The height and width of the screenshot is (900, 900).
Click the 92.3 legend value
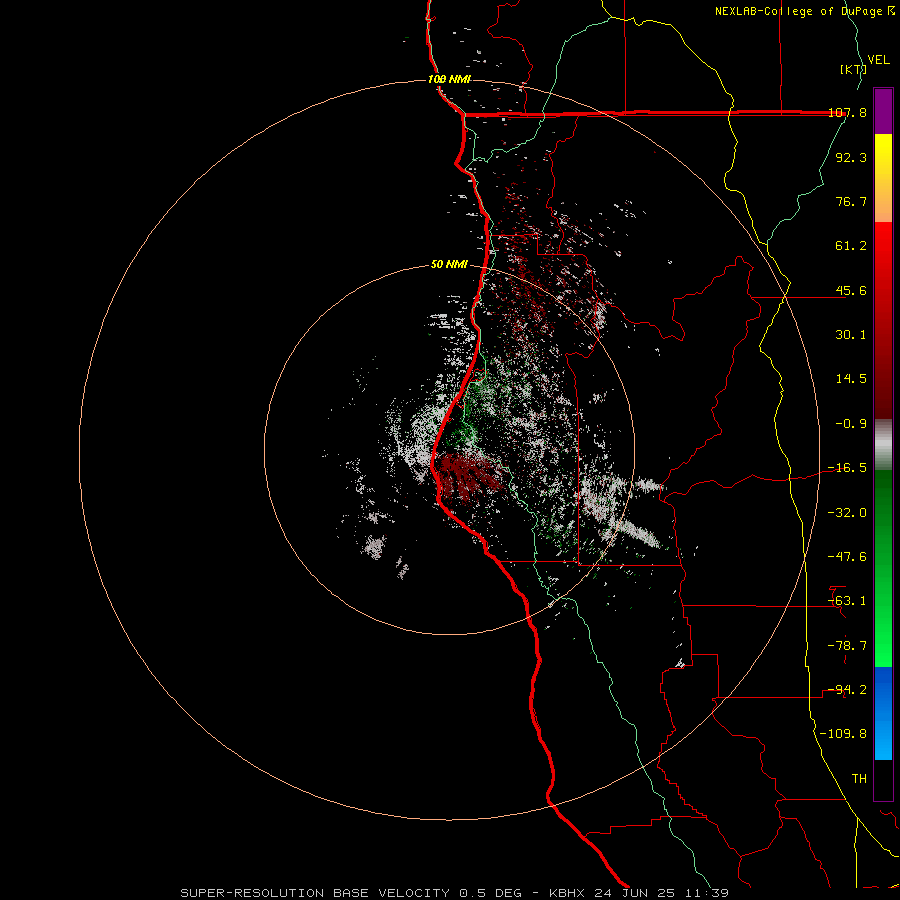pos(851,157)
